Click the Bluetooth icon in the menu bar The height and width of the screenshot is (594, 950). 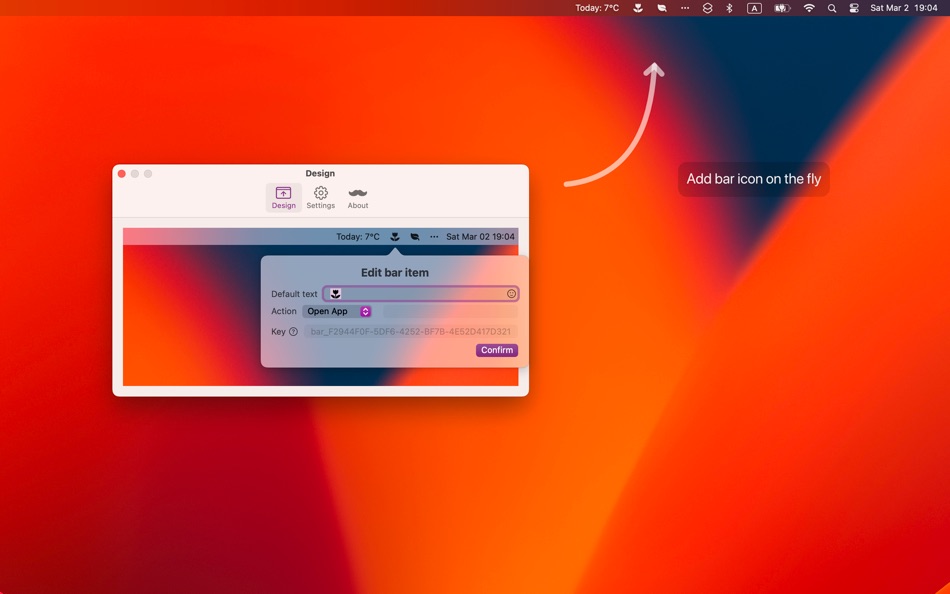(x=729, y=8)
